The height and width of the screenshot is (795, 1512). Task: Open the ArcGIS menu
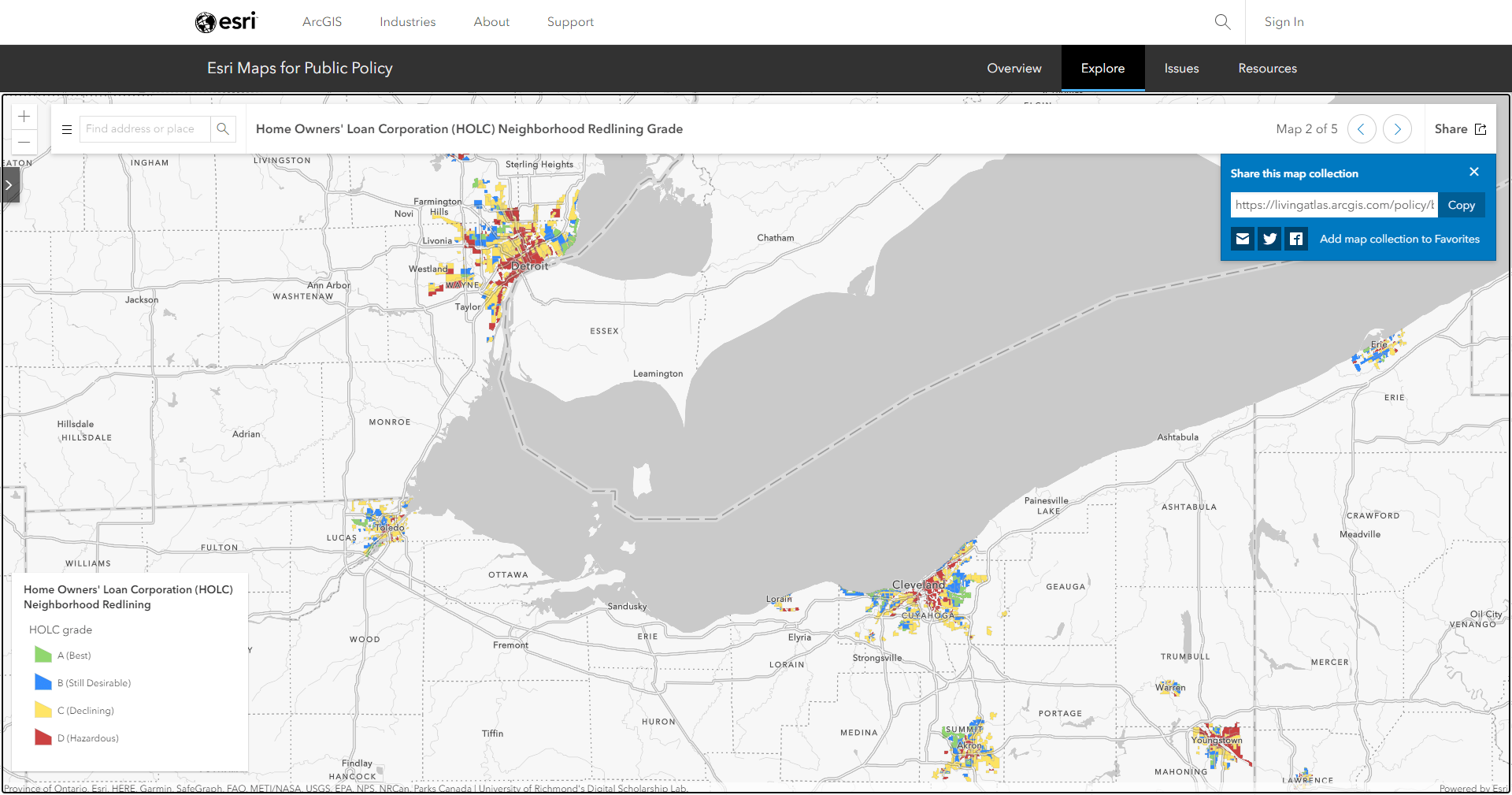point(322,22)
